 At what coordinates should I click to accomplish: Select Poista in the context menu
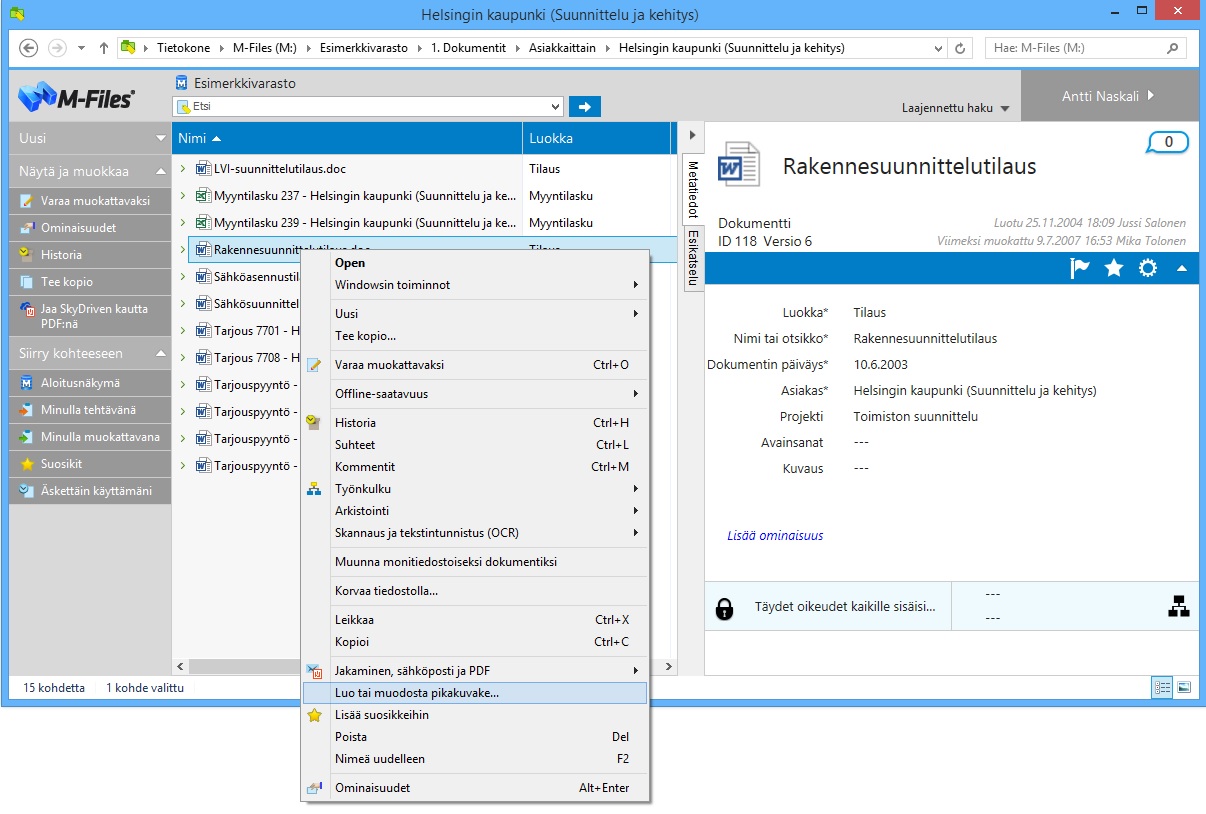476,737
